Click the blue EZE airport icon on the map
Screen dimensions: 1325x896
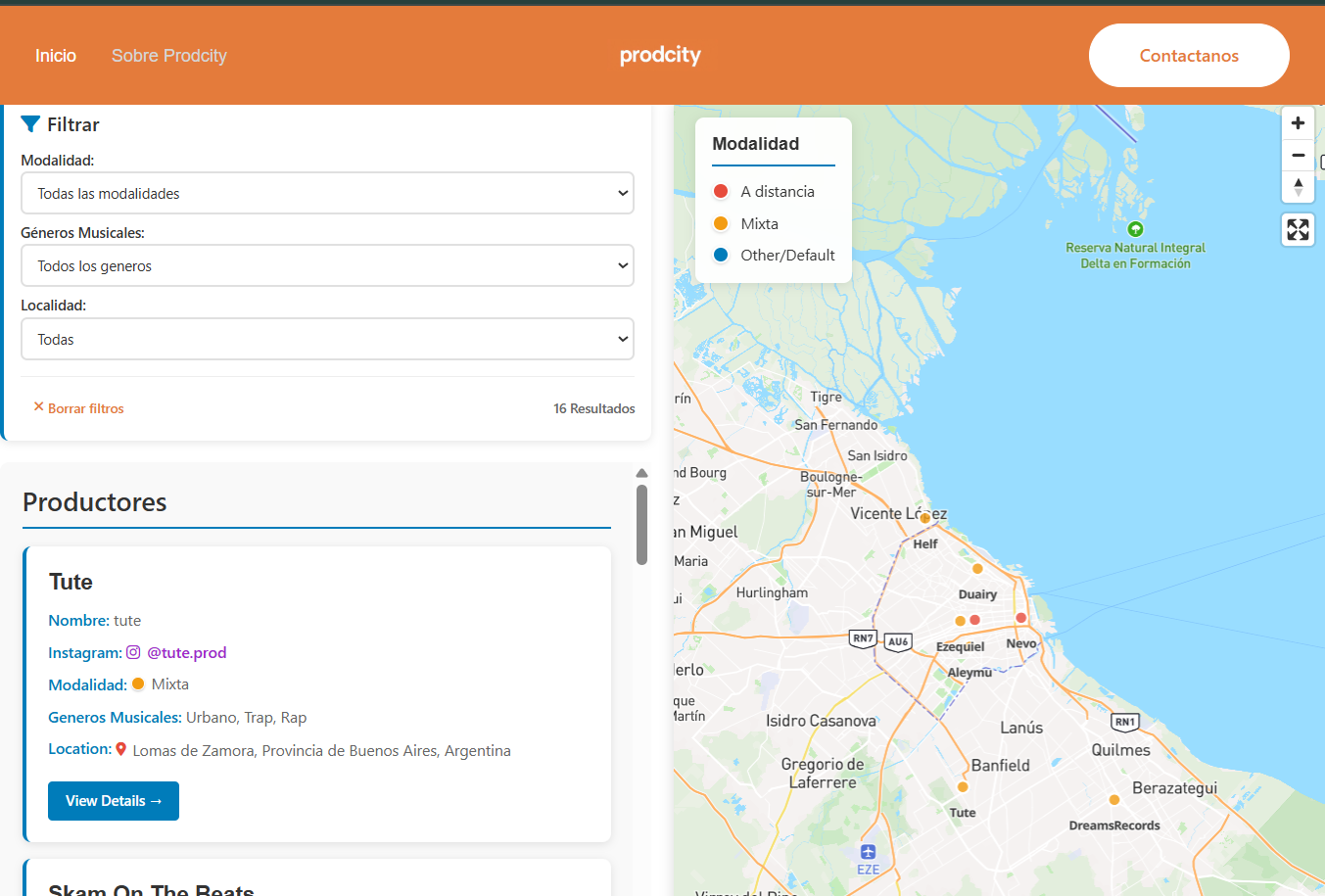[870, 850]
